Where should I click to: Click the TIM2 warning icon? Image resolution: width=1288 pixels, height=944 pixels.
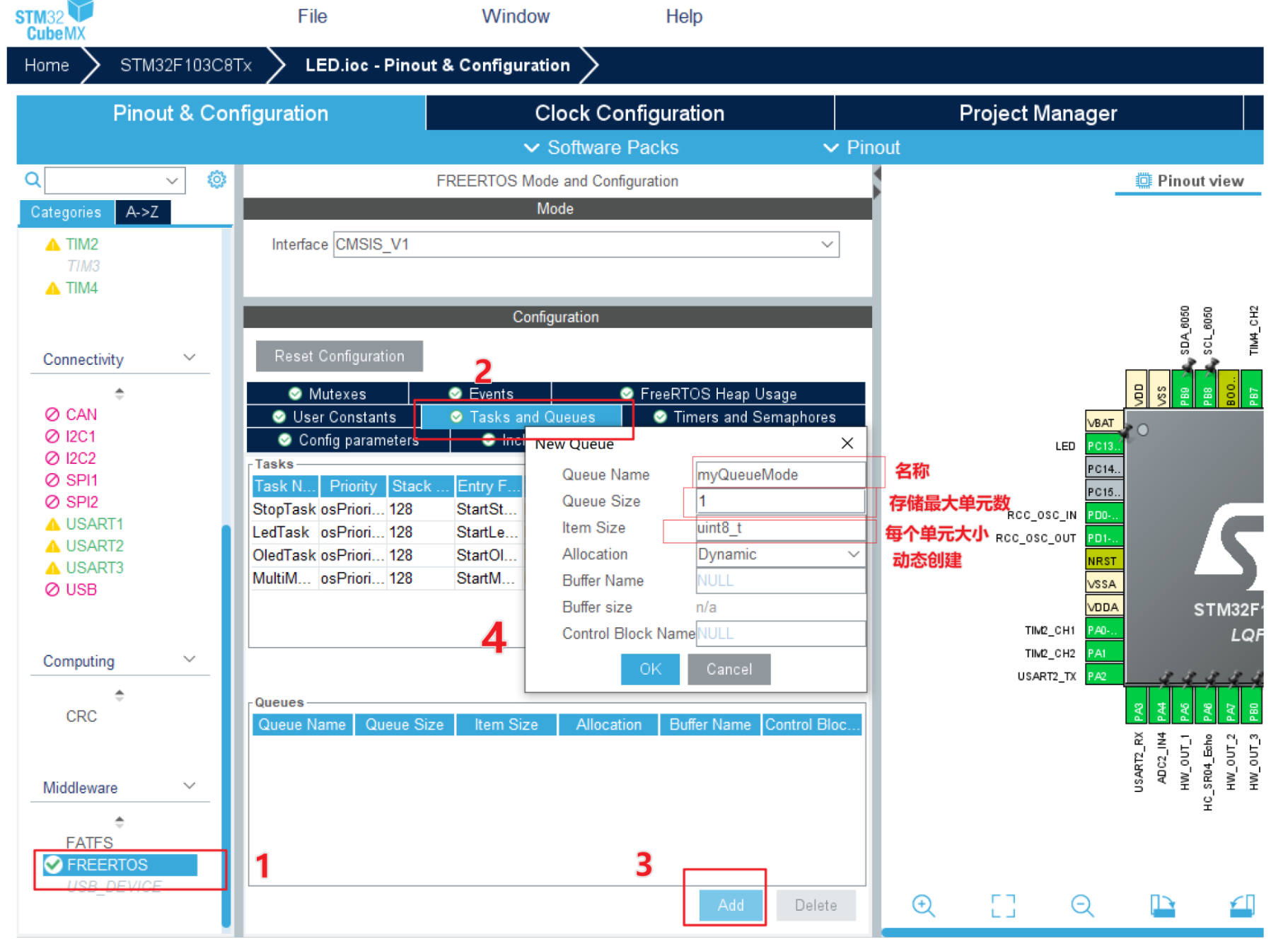click(52, 245)
